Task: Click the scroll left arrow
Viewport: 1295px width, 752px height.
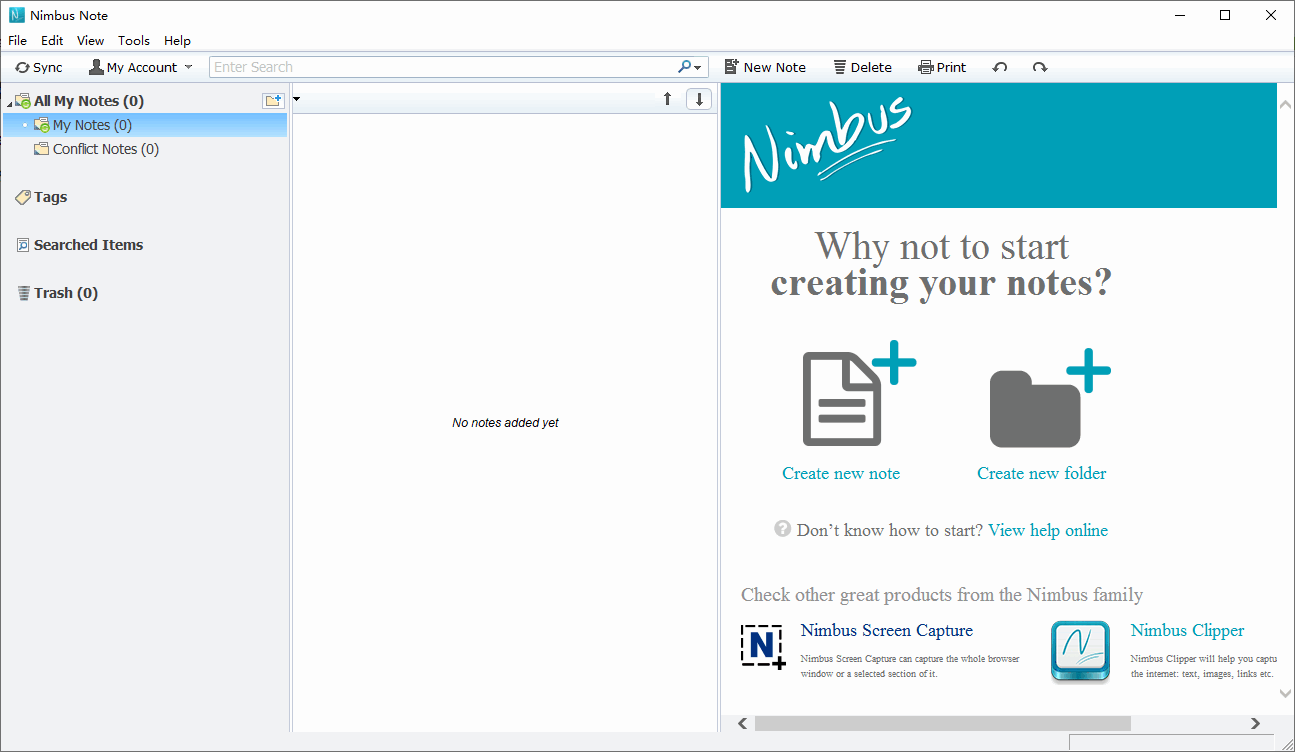Action: click(743, 723)
